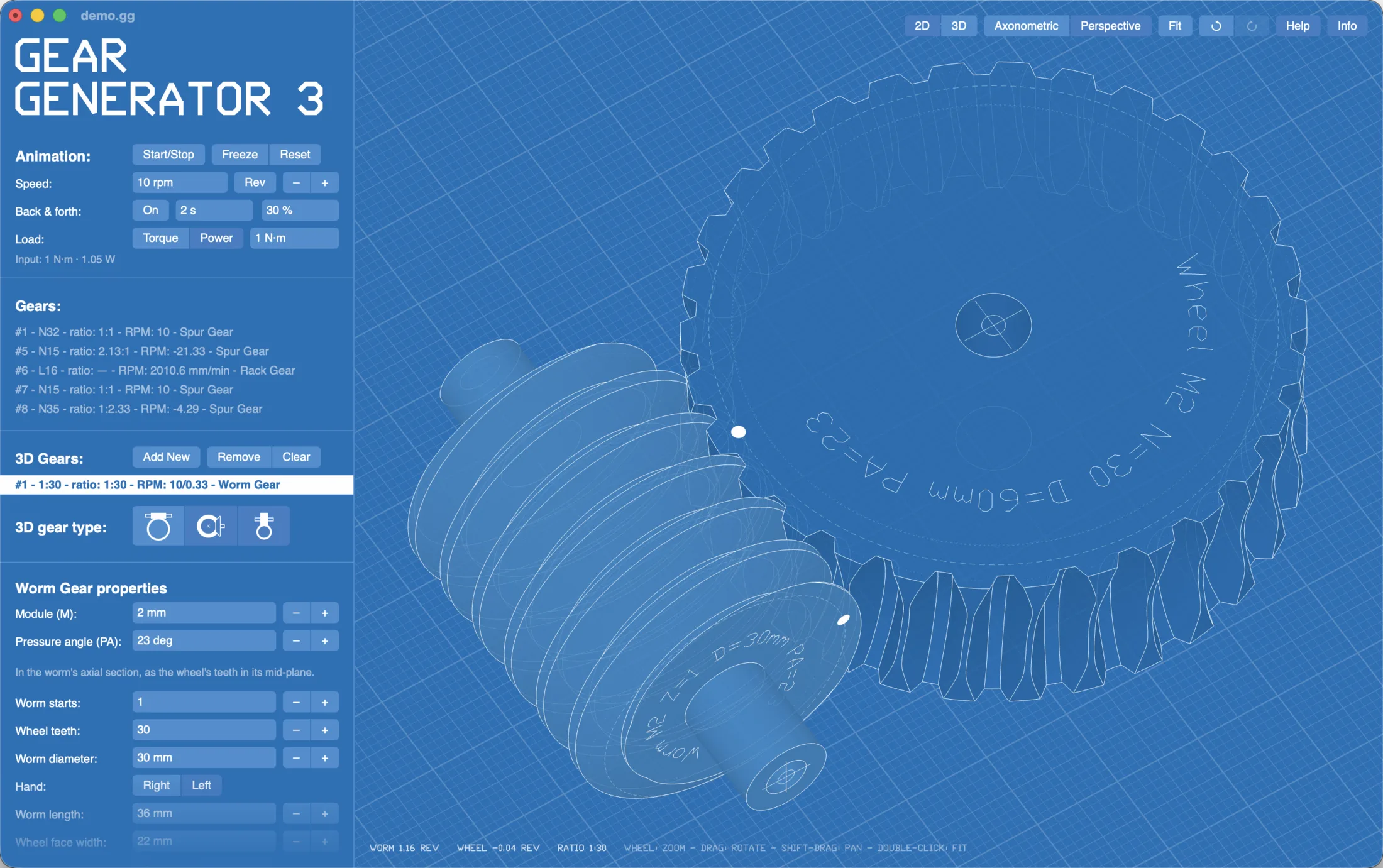Screen dimensions: 1383x868
Task: Click Start/Stop animation button
Action: pyautogui.click(x=168, y=155)
